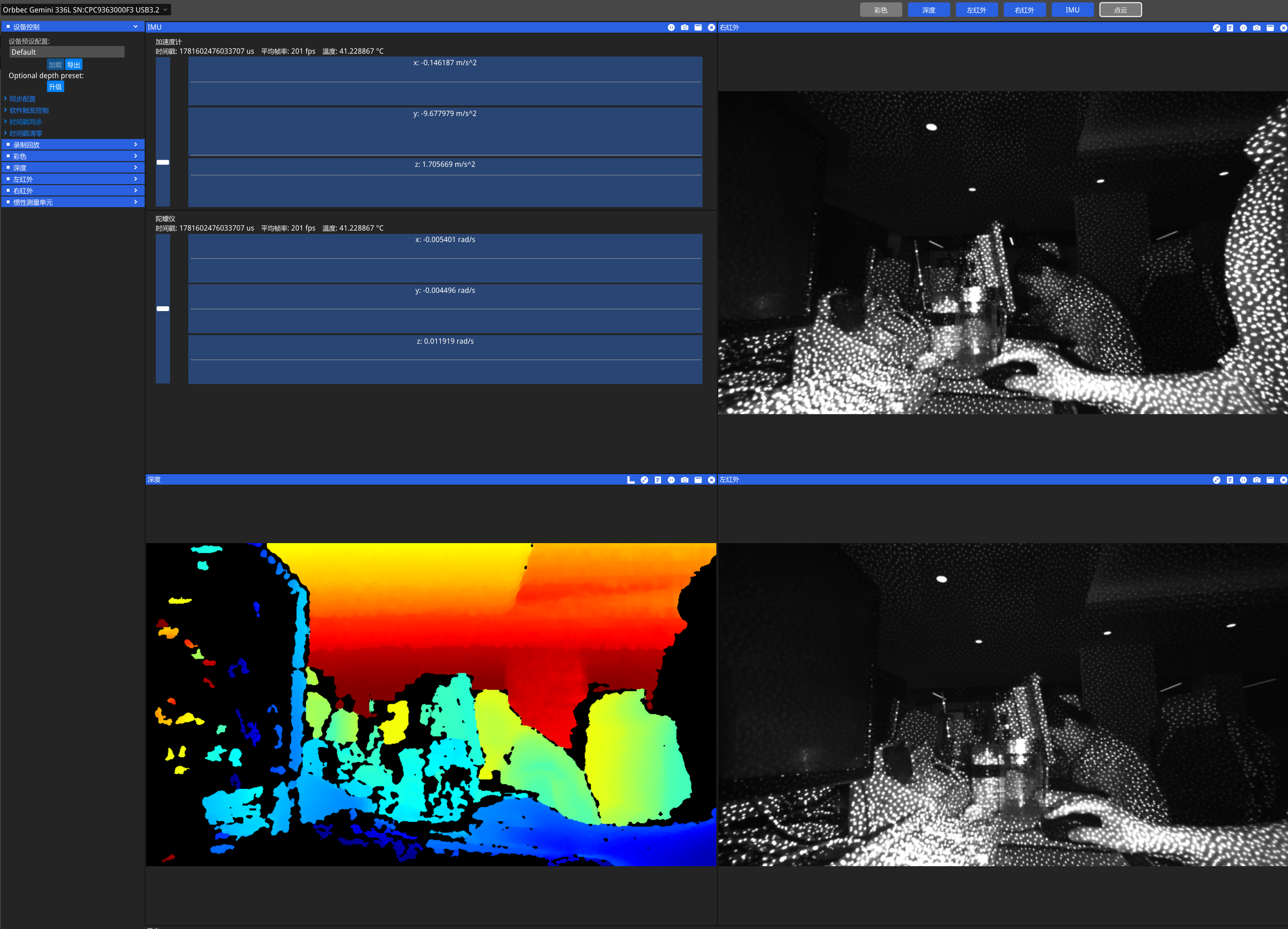Image resolution: width=1288 pixels, height=929 pixels.
Task: Expand the 深度 sidebar section
Action: (73, 168)
